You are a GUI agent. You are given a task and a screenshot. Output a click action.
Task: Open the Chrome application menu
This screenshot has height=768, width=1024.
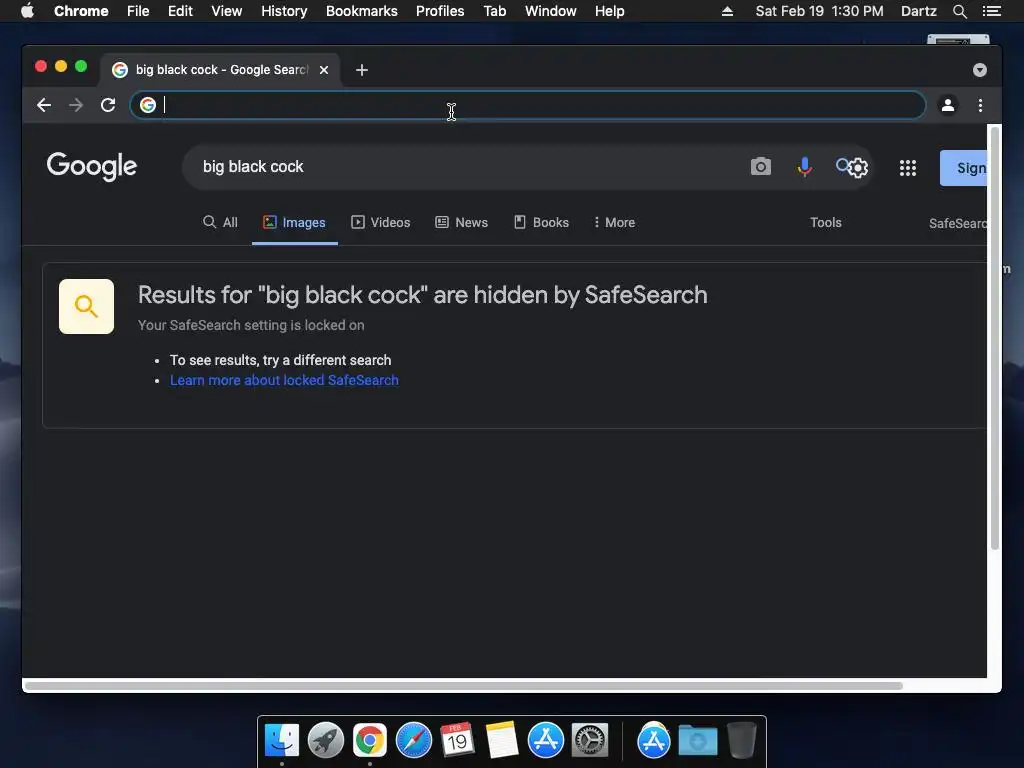(81, 11)
